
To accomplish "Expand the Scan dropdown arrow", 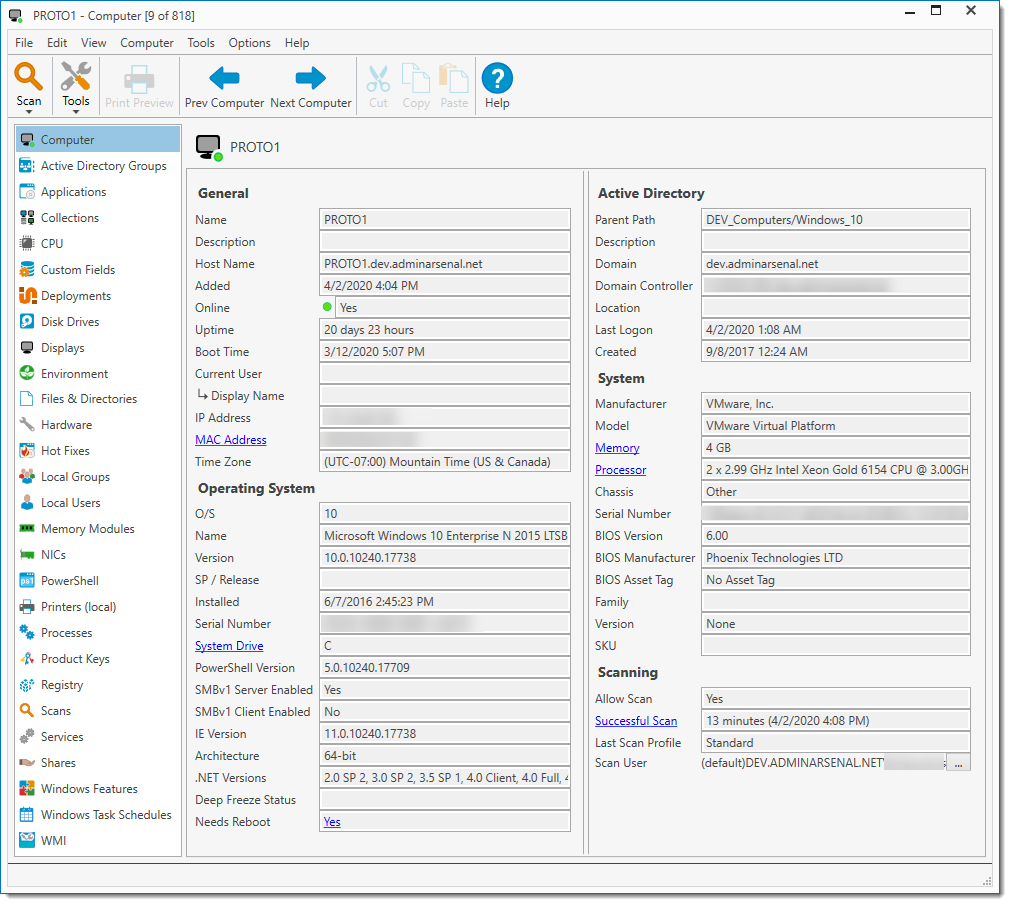I will tap(29, 112).
